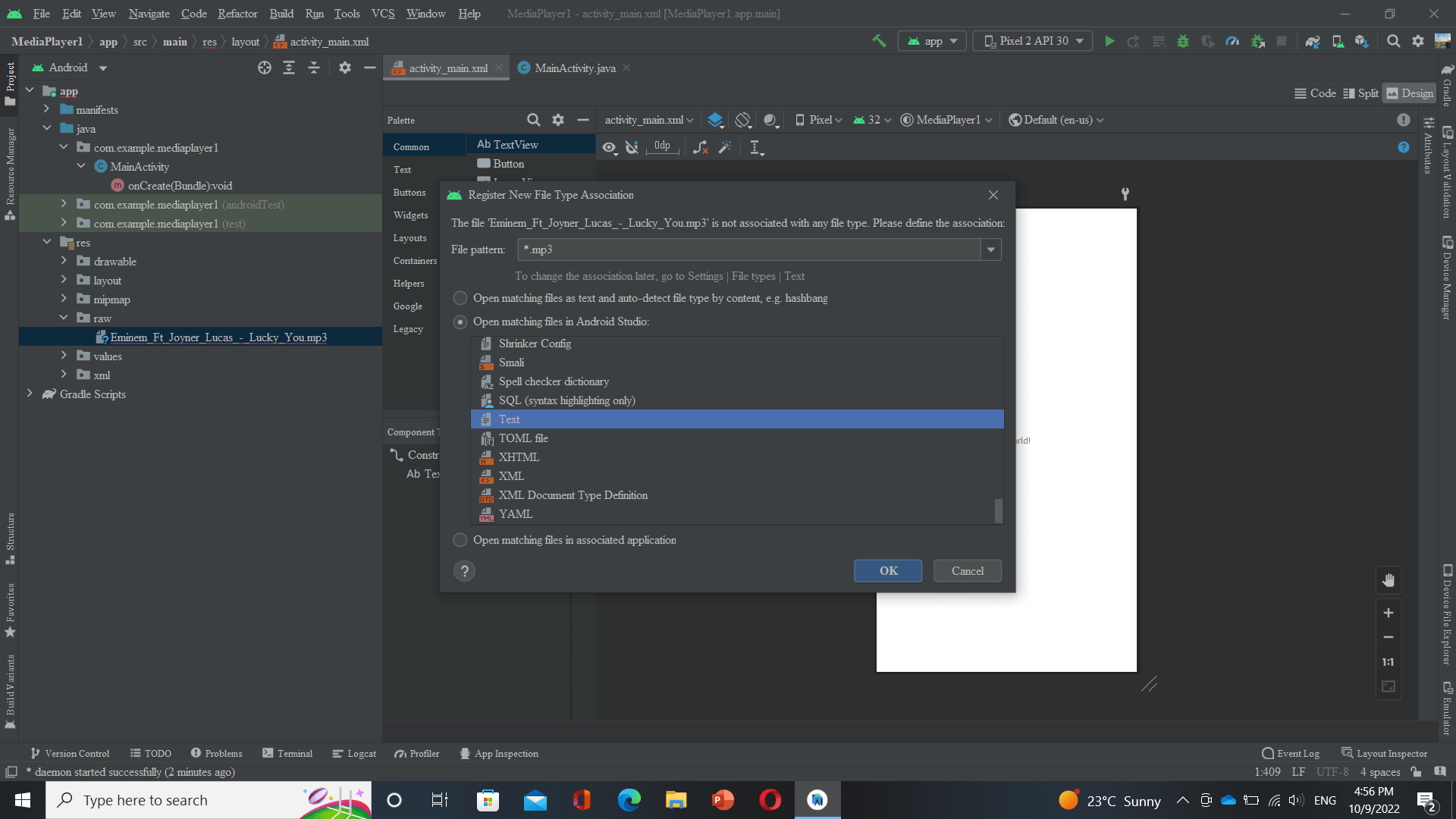This screenshot has width=1456, height=819.
Task: Open the File pattern dropdown arrow
Action: (x=990, y=249)
